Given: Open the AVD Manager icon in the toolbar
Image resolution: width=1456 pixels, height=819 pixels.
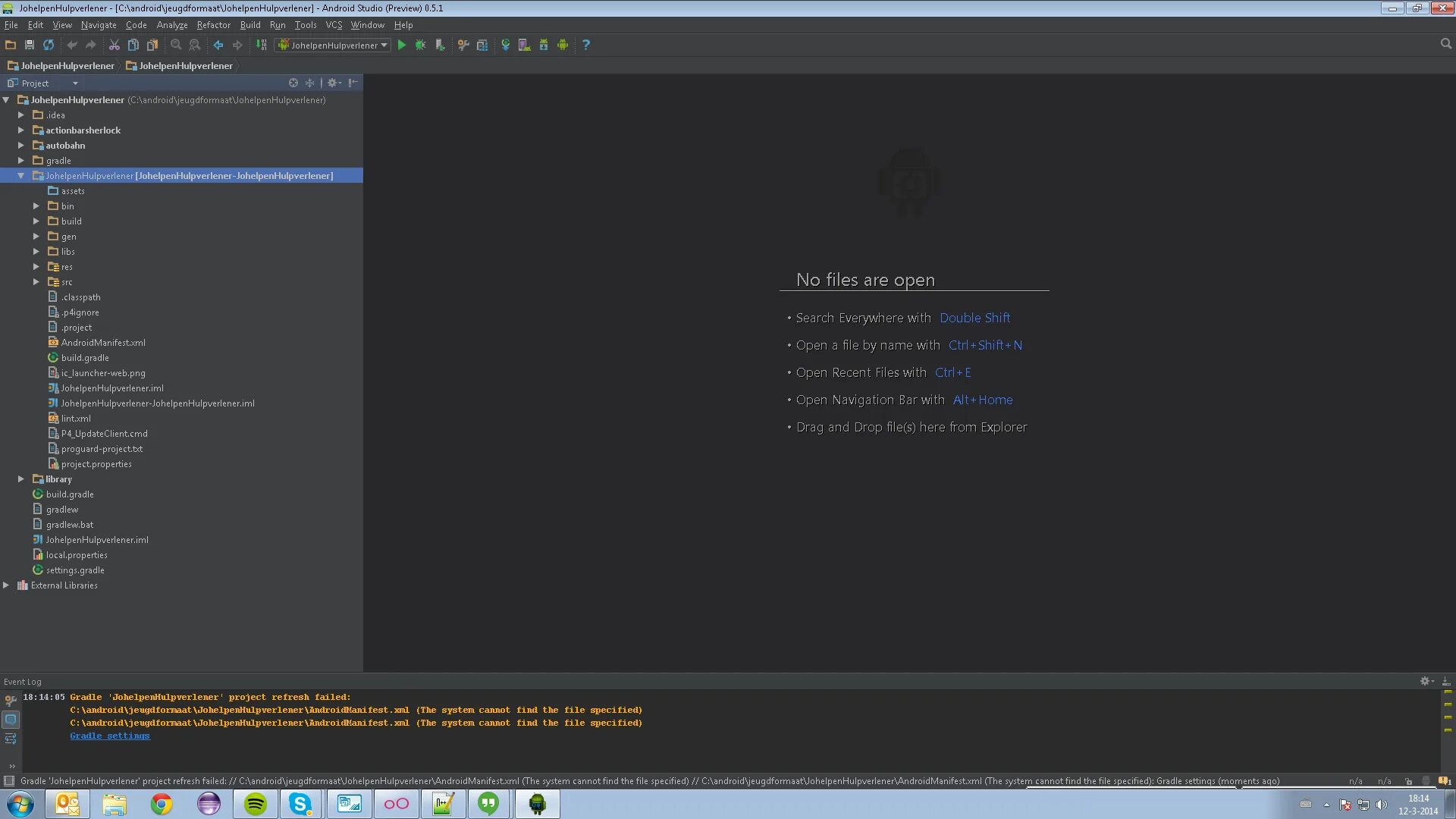Looking at the screenshot, I should coord(524,45).
